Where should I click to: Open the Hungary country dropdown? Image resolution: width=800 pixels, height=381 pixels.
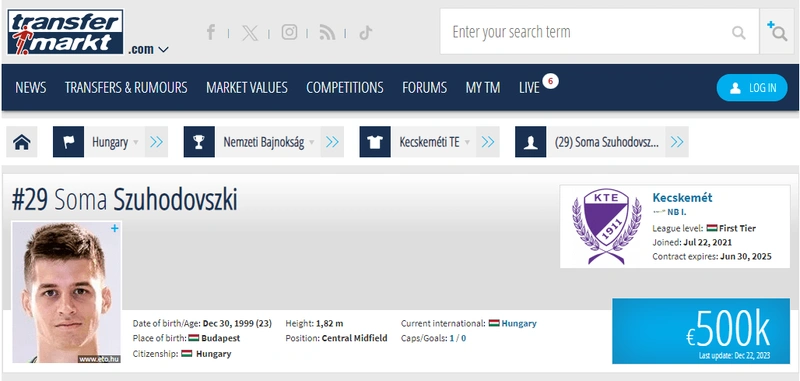(115, 142)
